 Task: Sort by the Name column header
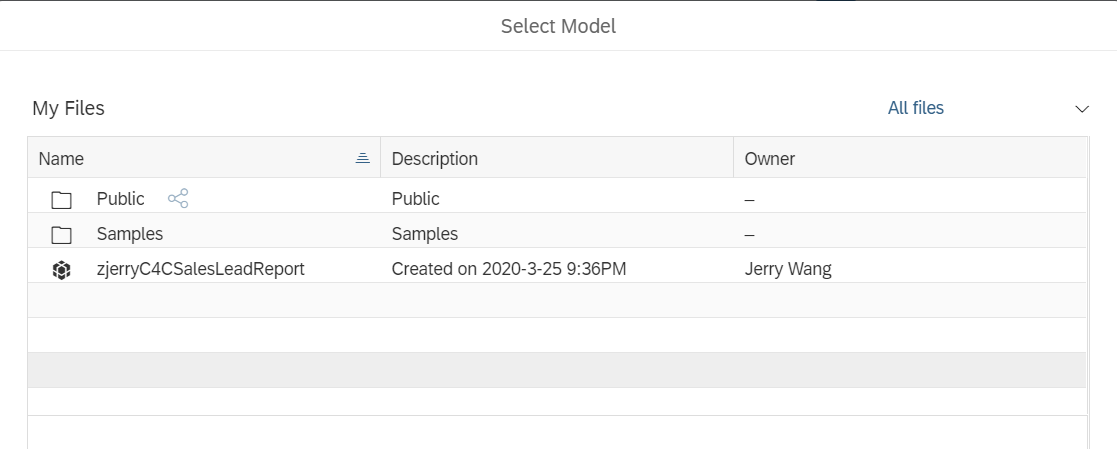61,158
